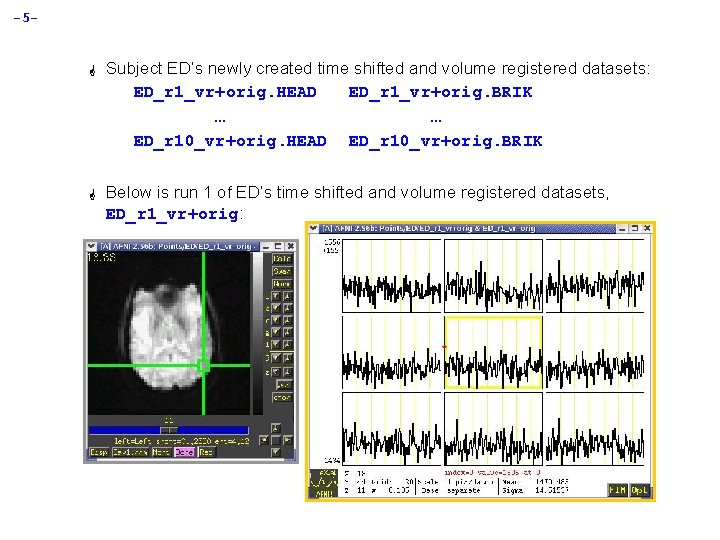Select the middle-left time series sub-graph

pos(392,353)
